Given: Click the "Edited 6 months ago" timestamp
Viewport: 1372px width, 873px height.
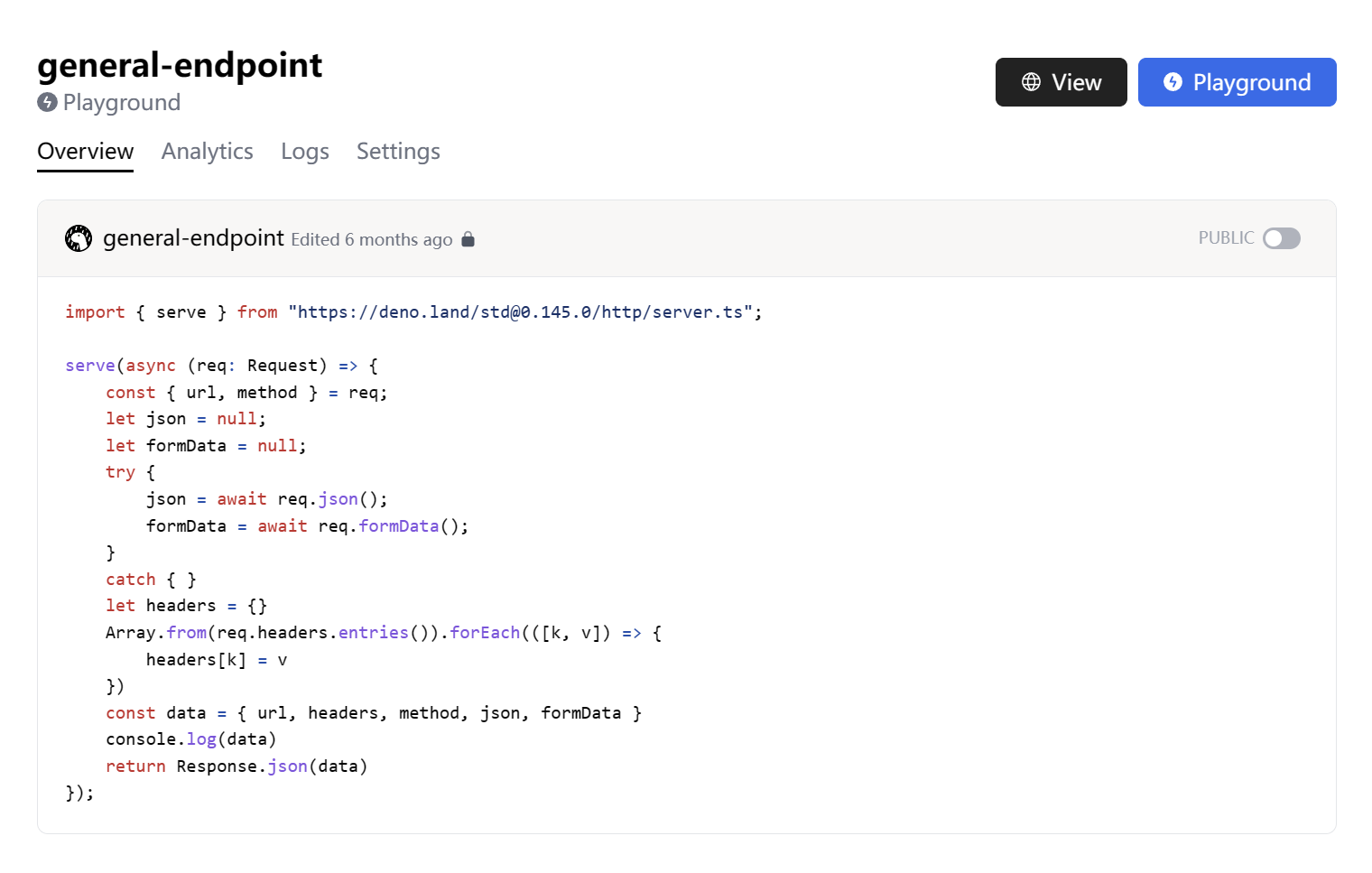Looking at the screenshot, I should [x=371, y=240].
